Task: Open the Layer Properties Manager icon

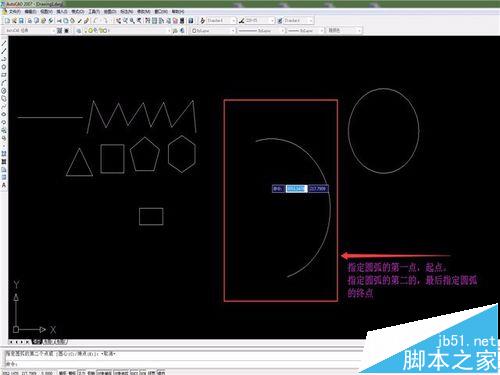Action: tap(79, 31)
